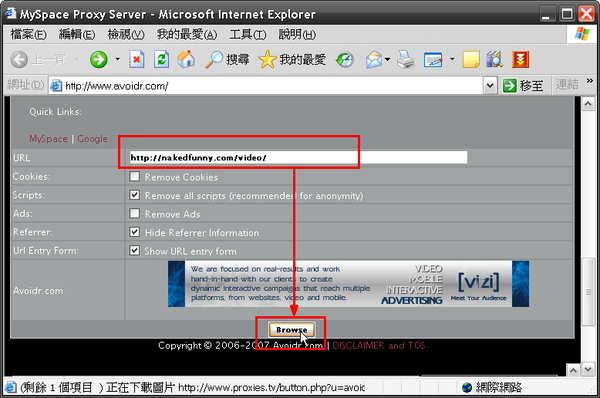
Task: Print the page with the printer icon
Action: (x=405, y=60)
